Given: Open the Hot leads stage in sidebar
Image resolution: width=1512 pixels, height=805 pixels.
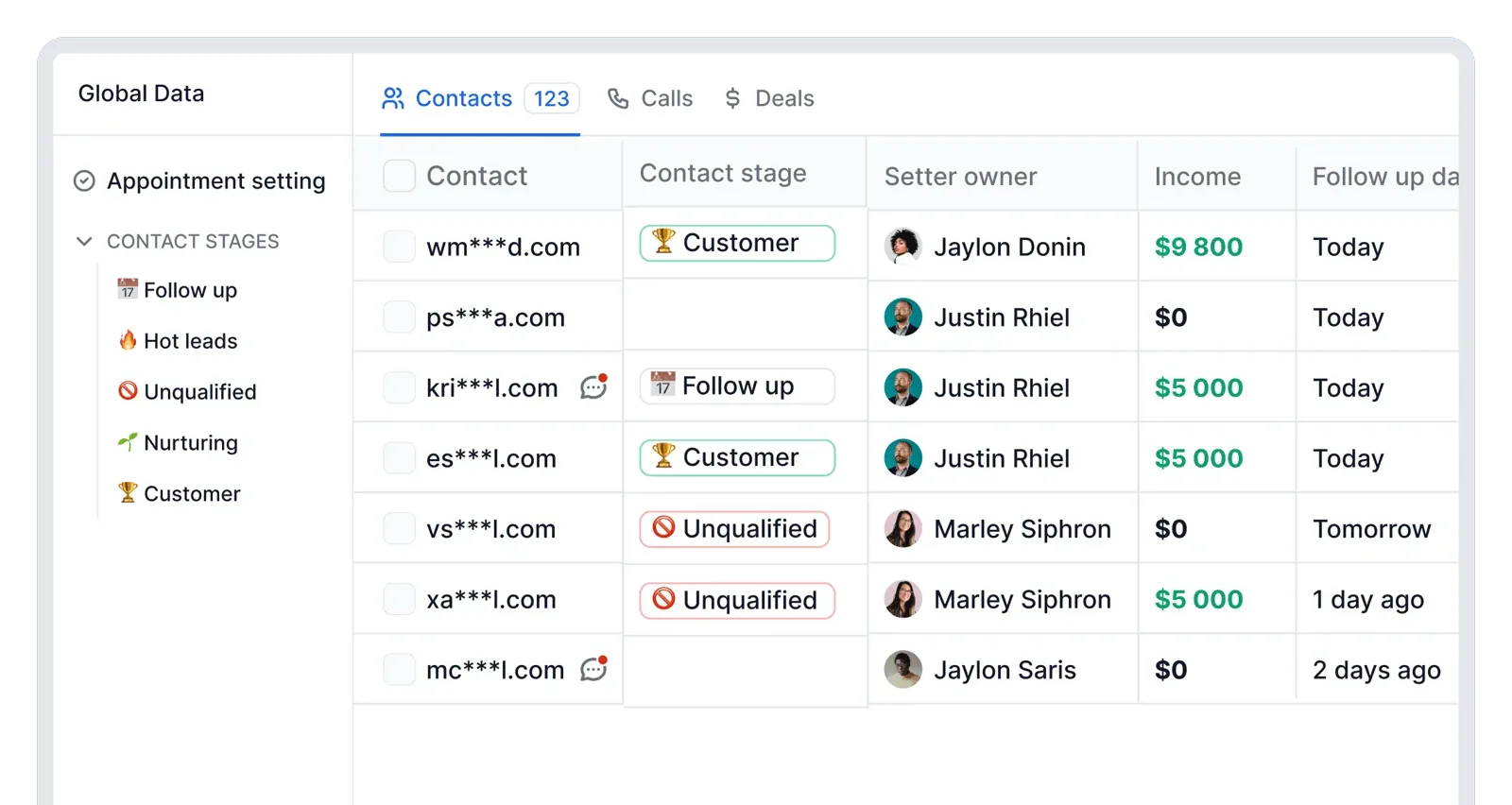Looking at the screenshot, I should coord(178,341).
